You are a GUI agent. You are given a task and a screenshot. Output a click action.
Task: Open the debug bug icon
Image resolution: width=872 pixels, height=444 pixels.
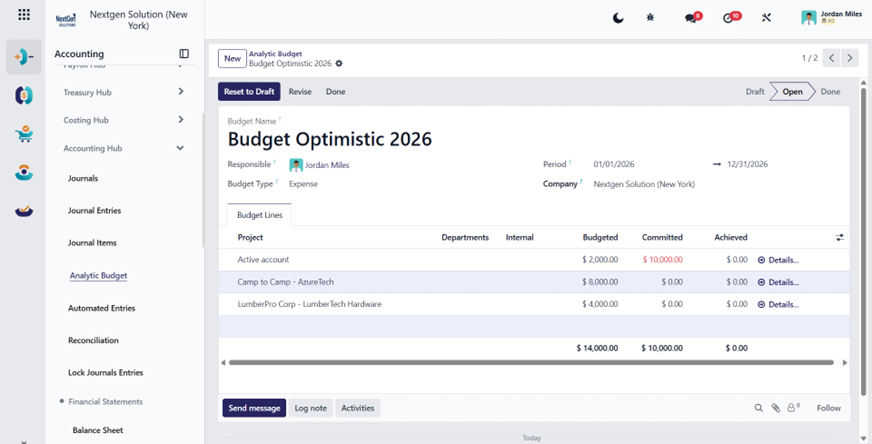point(650,18)
